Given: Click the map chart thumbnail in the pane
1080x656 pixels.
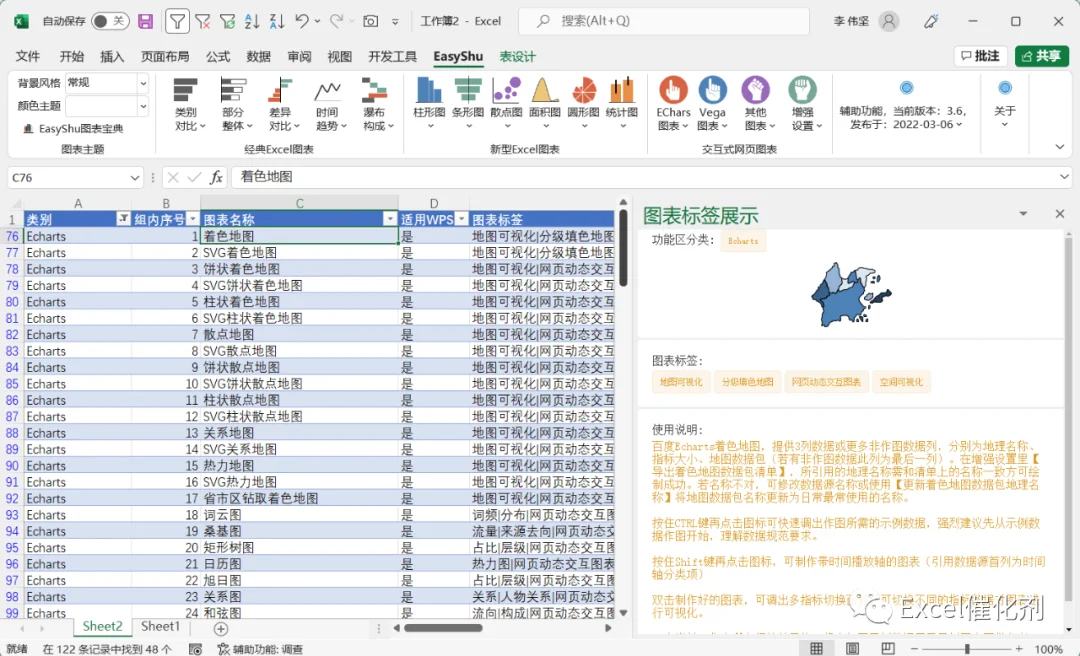Looking at the screenshot, I should (x=851, y=294).
